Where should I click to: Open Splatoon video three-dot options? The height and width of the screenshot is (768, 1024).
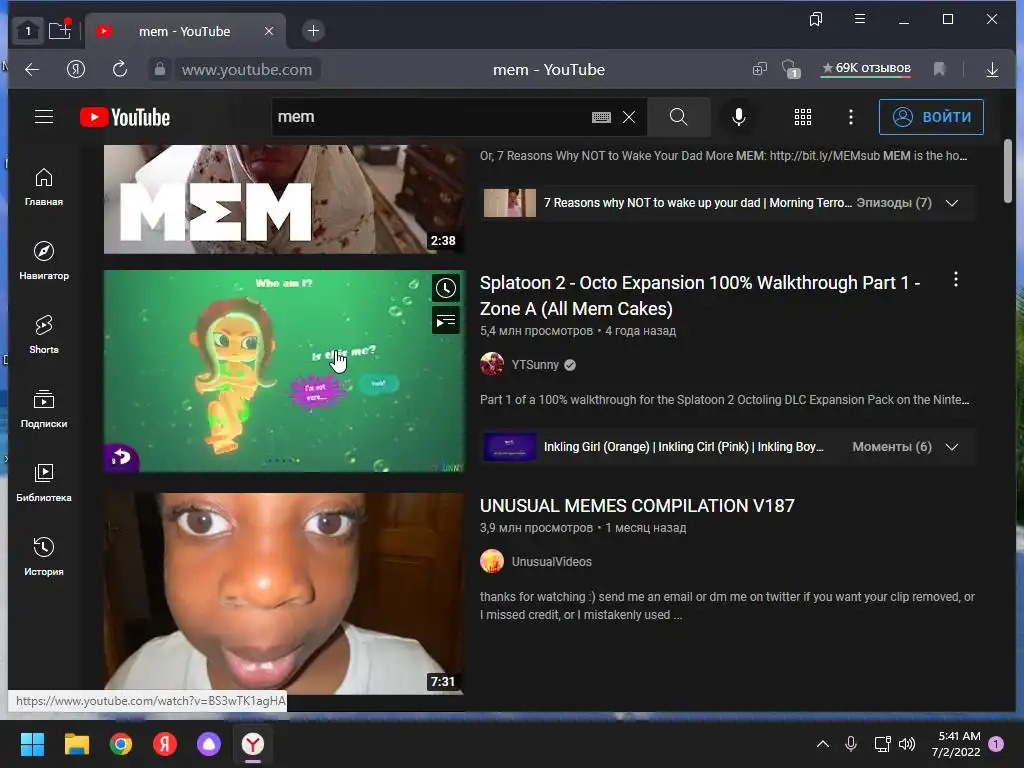[x=955, y=280]
